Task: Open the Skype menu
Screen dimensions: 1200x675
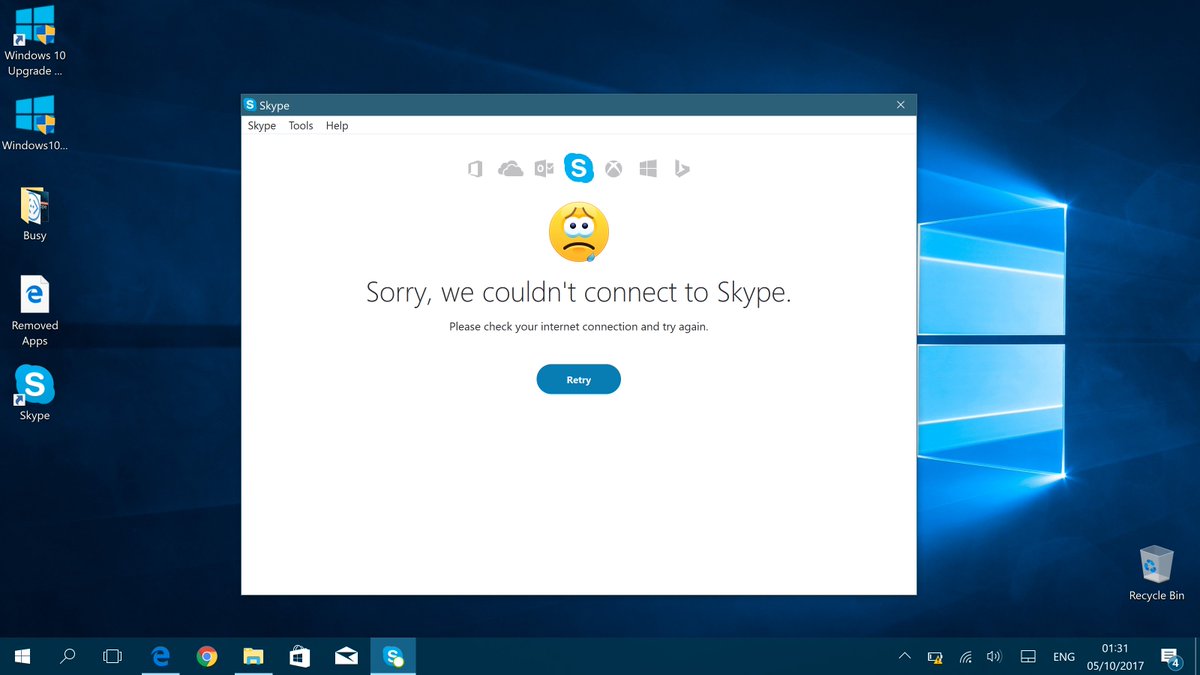Action: [262, 126]
